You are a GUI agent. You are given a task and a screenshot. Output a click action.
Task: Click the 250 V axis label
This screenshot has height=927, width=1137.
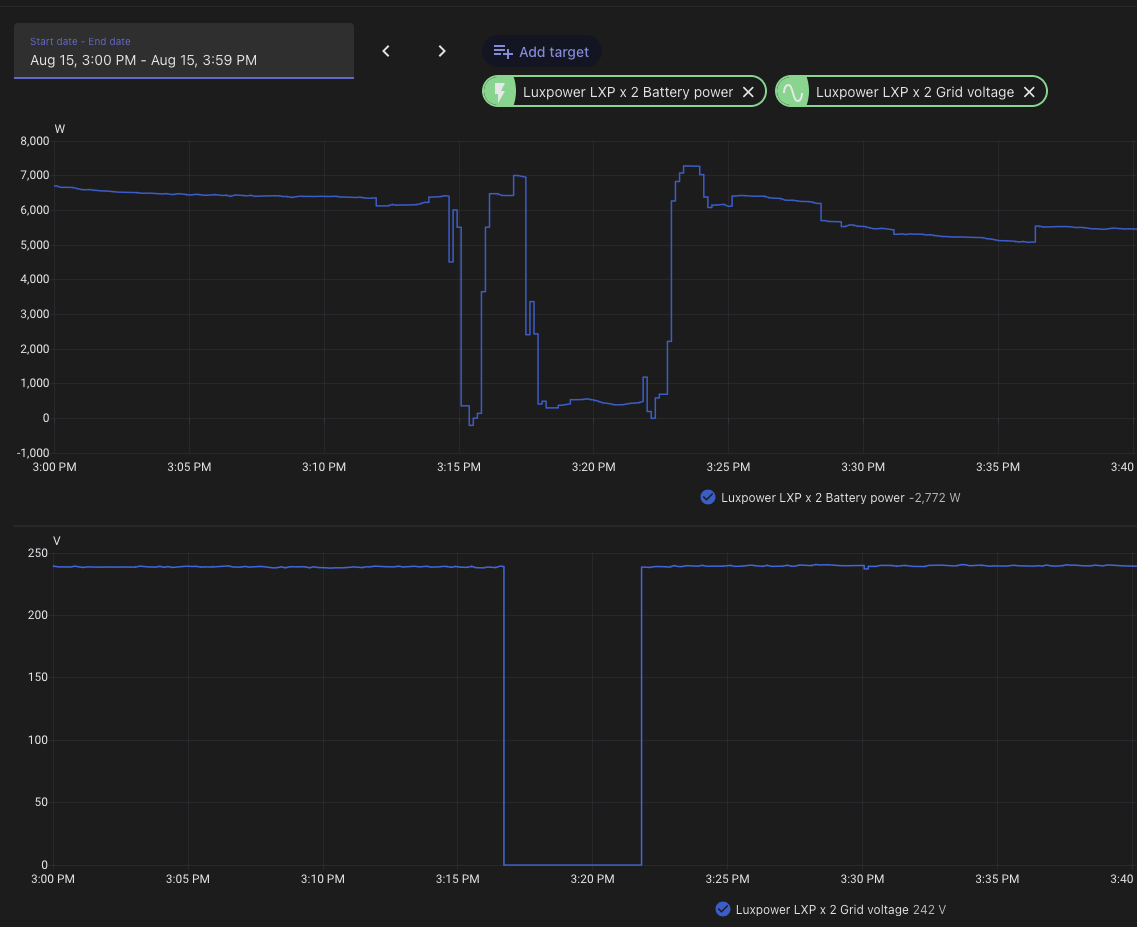[x=38, y=553]
